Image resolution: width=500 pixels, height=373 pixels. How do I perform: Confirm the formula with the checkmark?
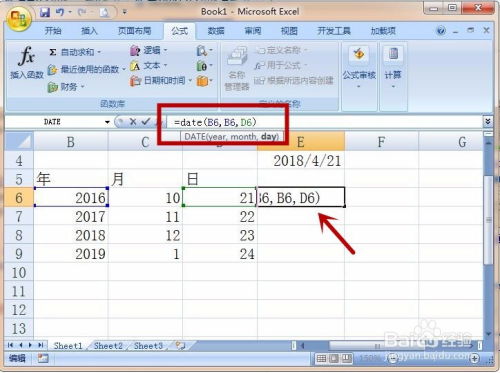point(146,122)
